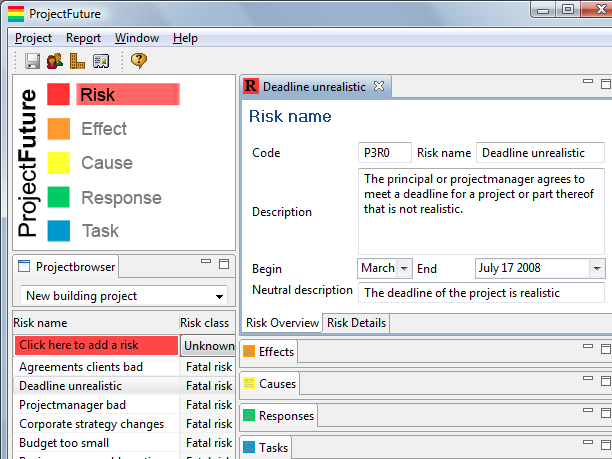Click the Effect label in legend
Image resolution: width=612 pixels, height=459 pixels.
tap(104, 129)
